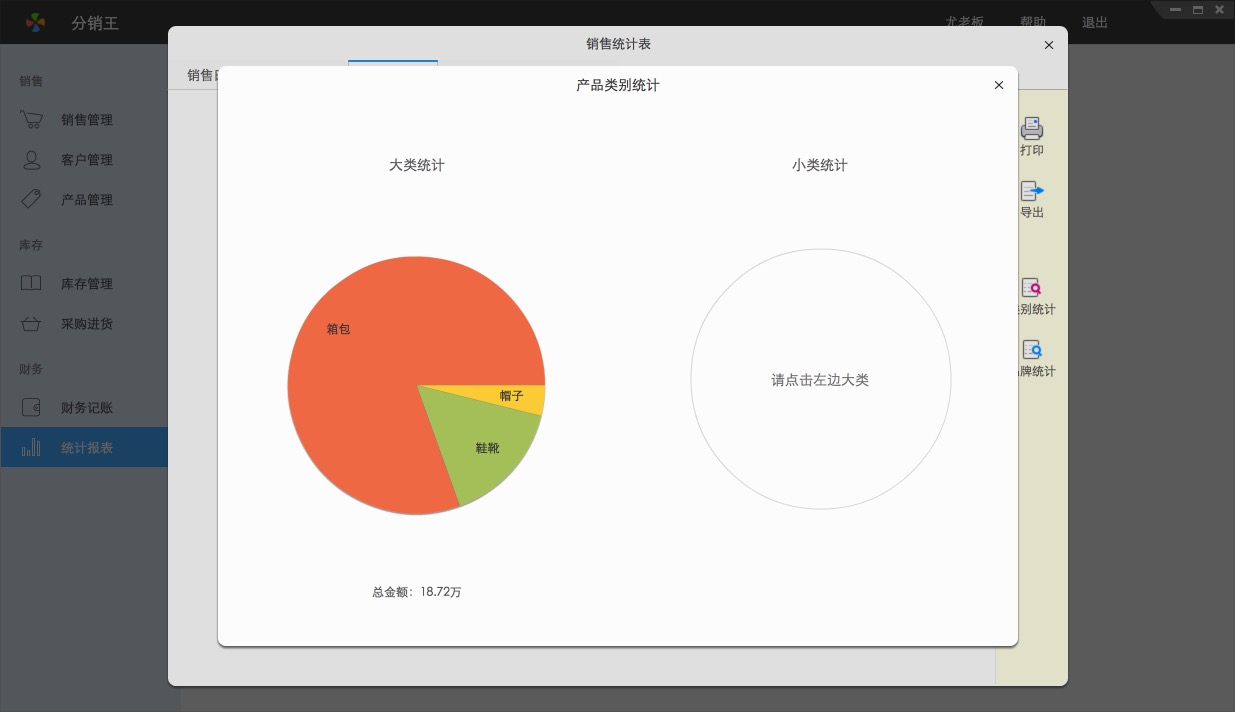The width and height of the screenshot is (1235, 712).
Task: Click the 库存管理 book icon
Action: pyautogui.click(x=31, y=283)
